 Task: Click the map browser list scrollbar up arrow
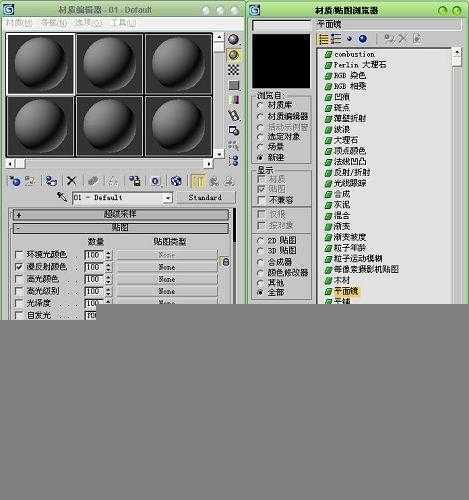457,52
